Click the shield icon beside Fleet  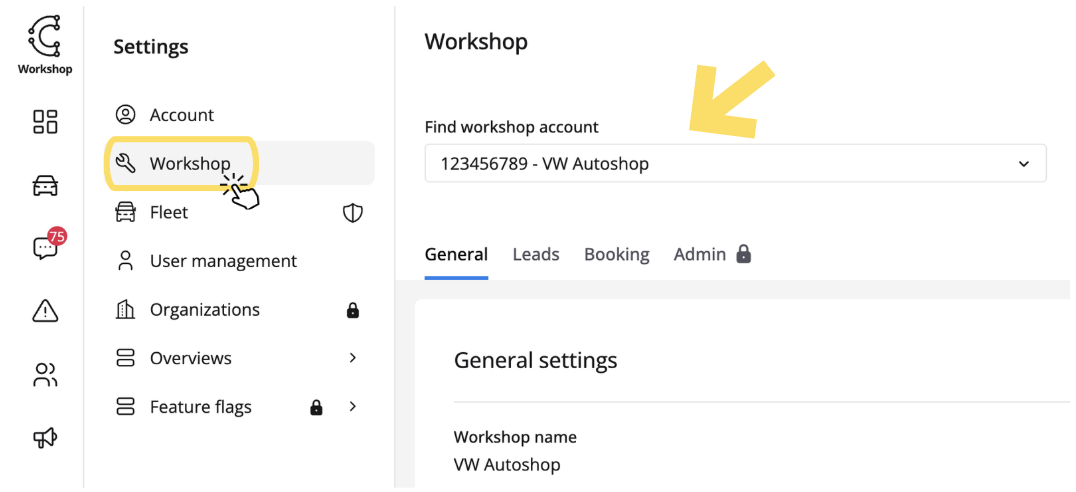point(352,212)
